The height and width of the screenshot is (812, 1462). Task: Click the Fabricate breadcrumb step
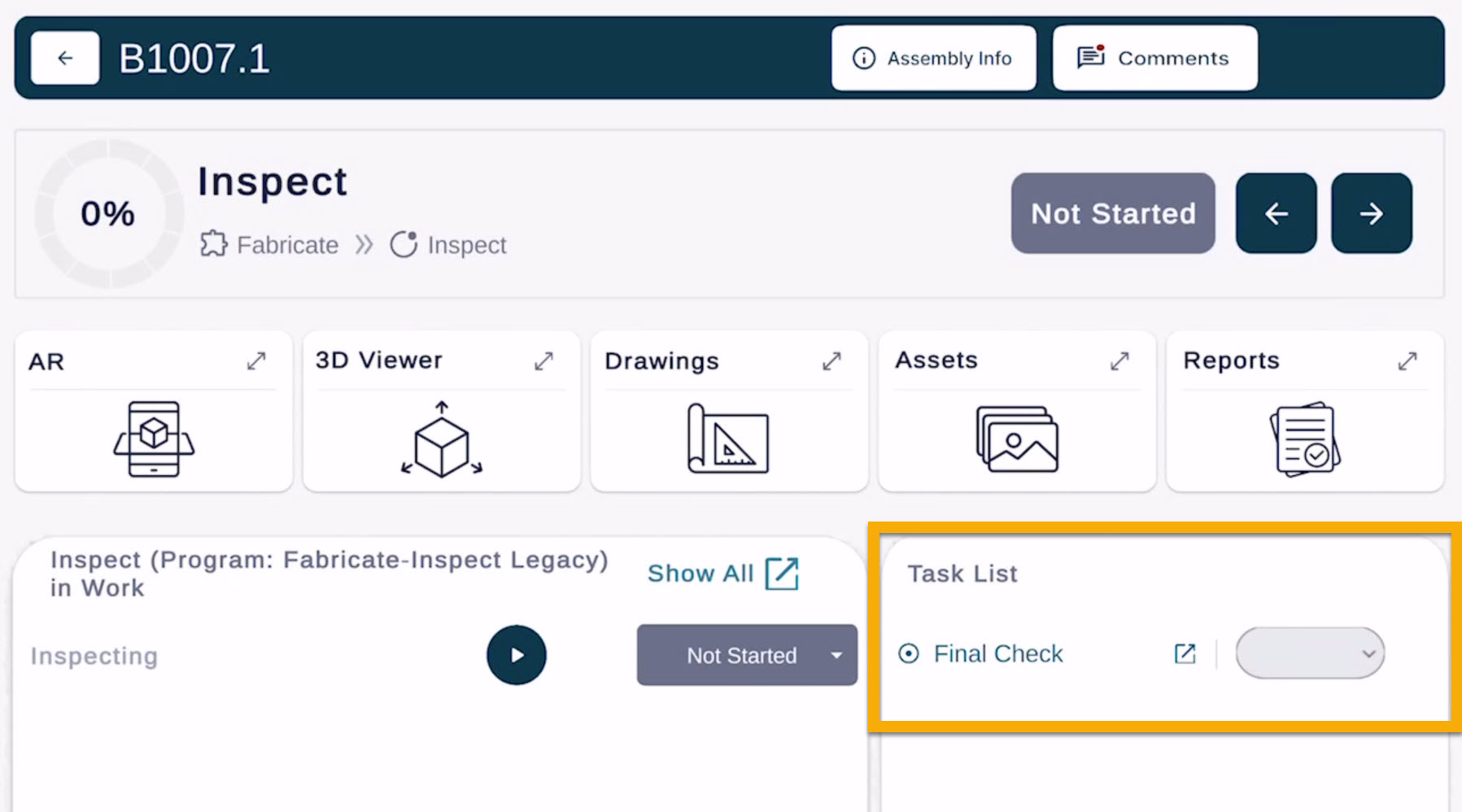270,245
